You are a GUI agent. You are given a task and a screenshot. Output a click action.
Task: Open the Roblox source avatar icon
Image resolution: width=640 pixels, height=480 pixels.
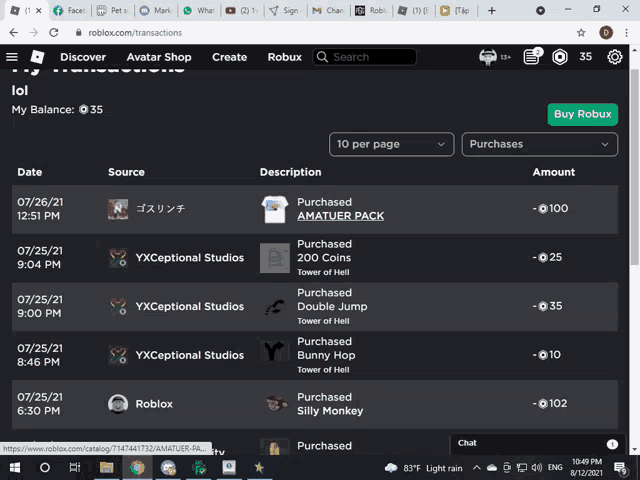118,404
